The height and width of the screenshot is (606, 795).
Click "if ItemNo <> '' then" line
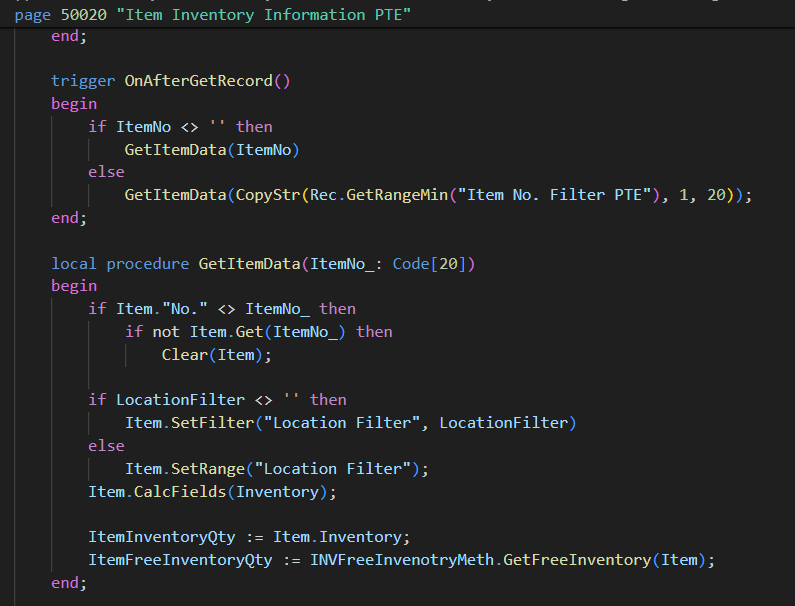[180, 127]
